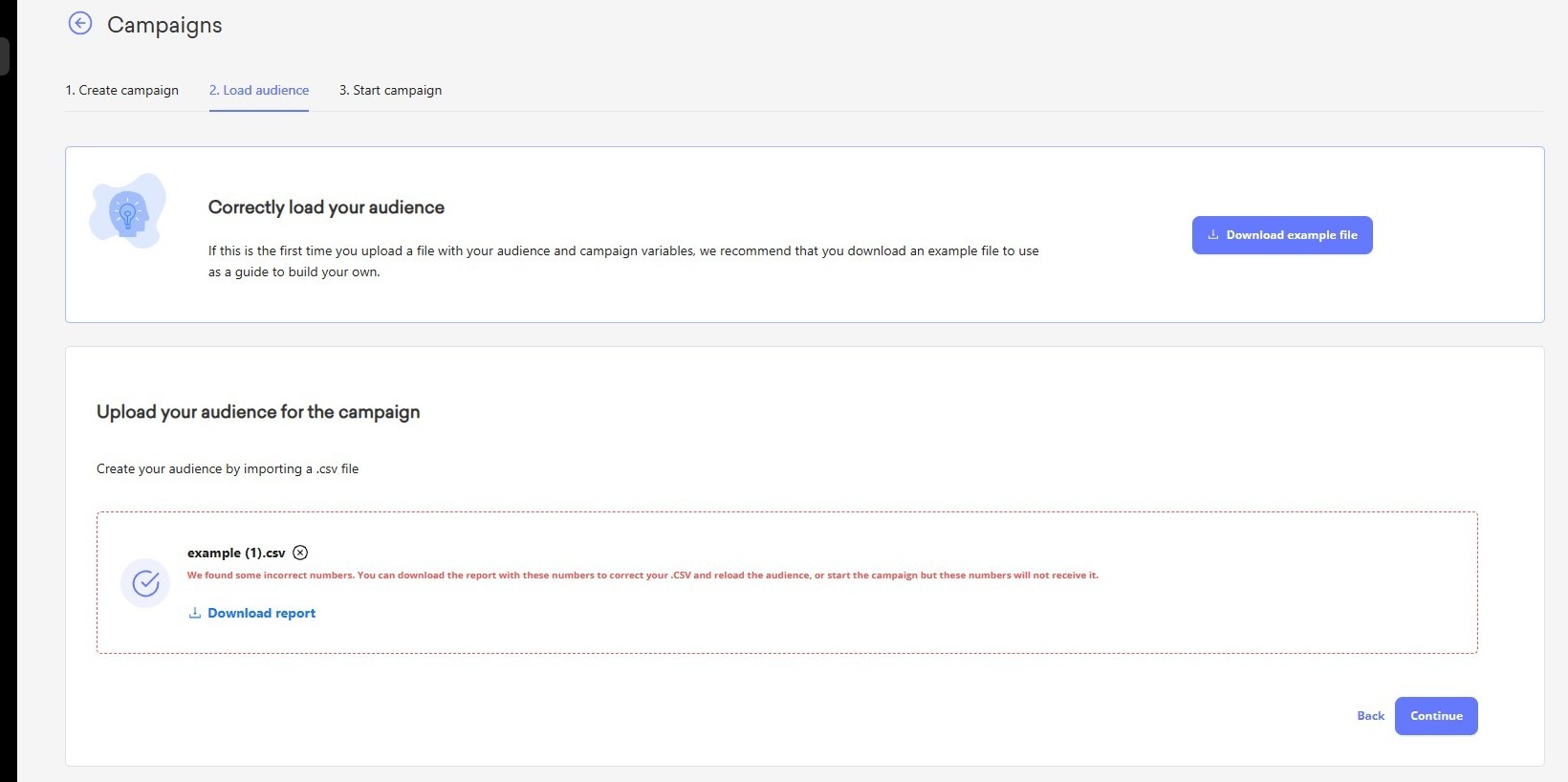
Task: Select the 2. Load audience step
Action: click(x=259, y=90)
